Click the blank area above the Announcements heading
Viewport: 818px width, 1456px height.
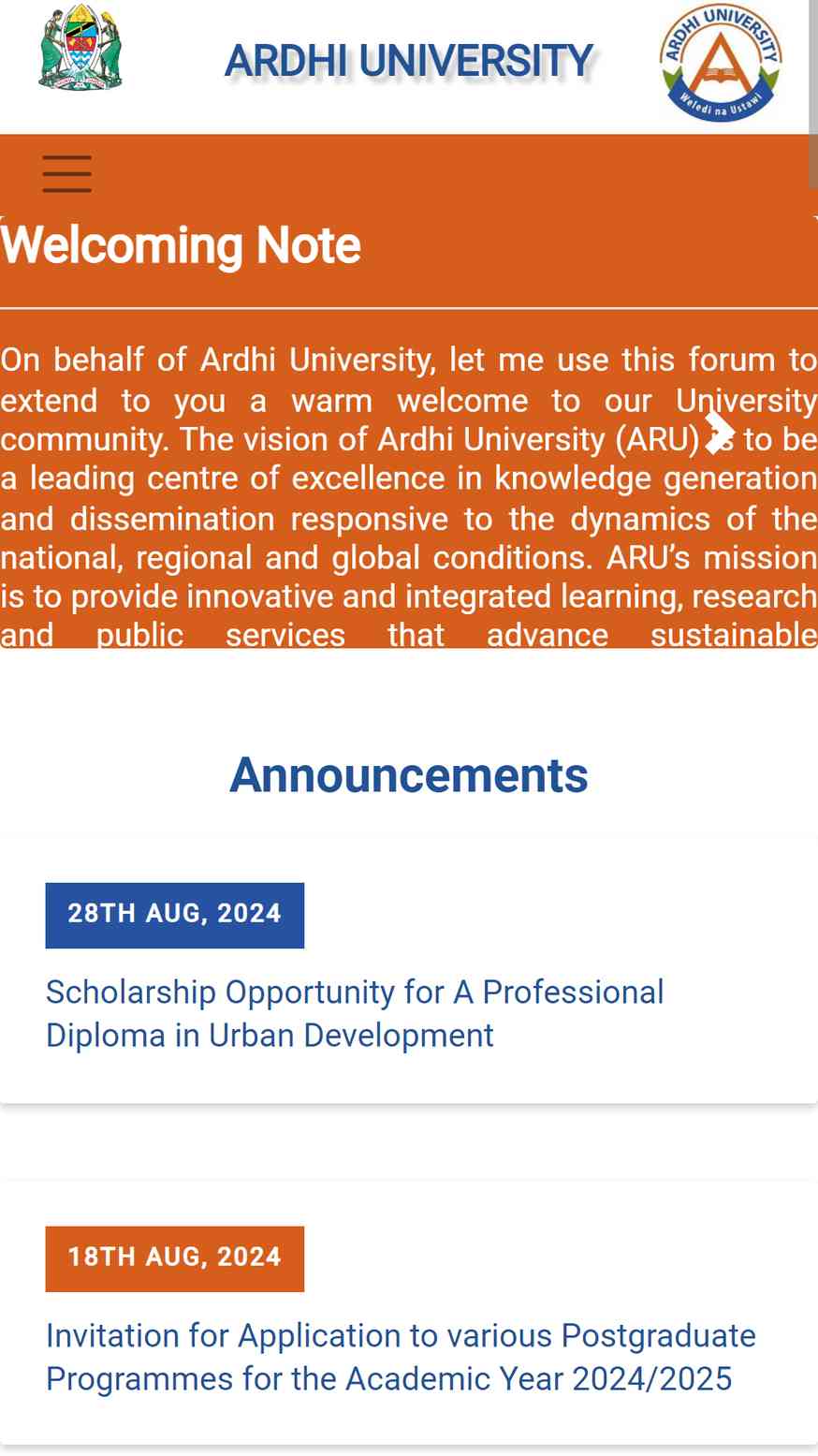[x=409, y=698]
